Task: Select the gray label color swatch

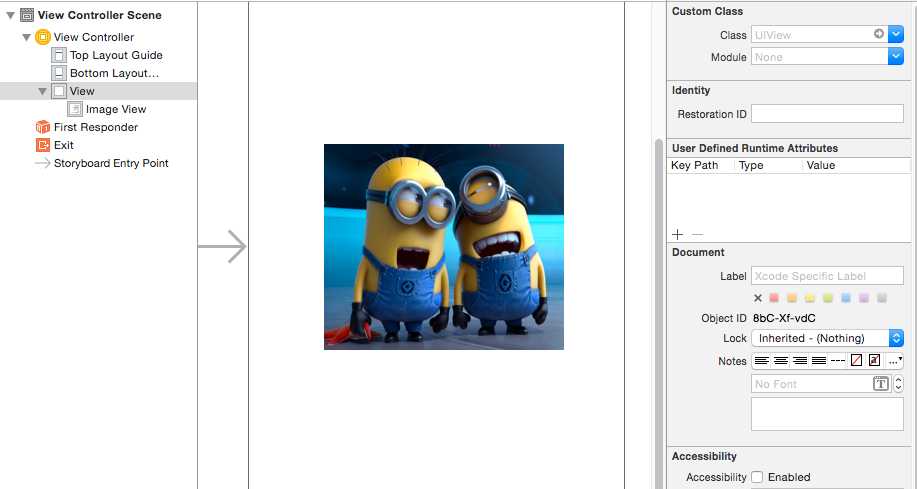Action: point(882,298)
